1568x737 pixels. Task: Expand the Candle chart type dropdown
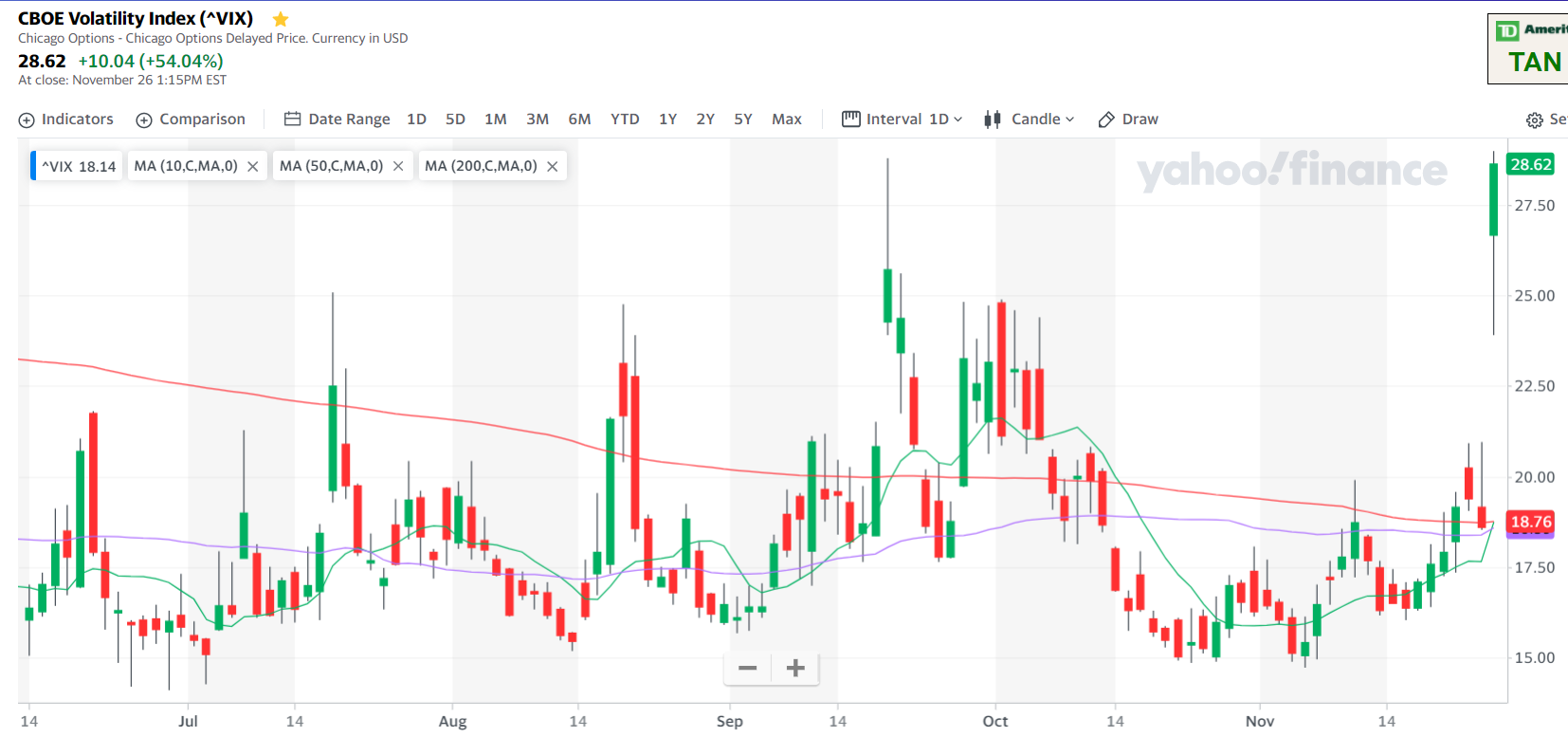click(1030, 120)
